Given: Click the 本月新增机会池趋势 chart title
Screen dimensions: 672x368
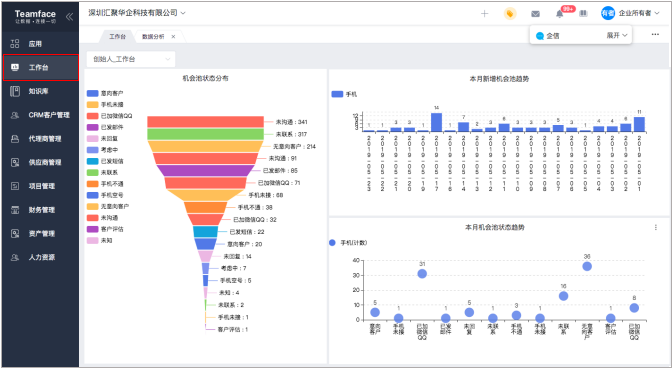Looking at the screenshot, I should [499, 79].
